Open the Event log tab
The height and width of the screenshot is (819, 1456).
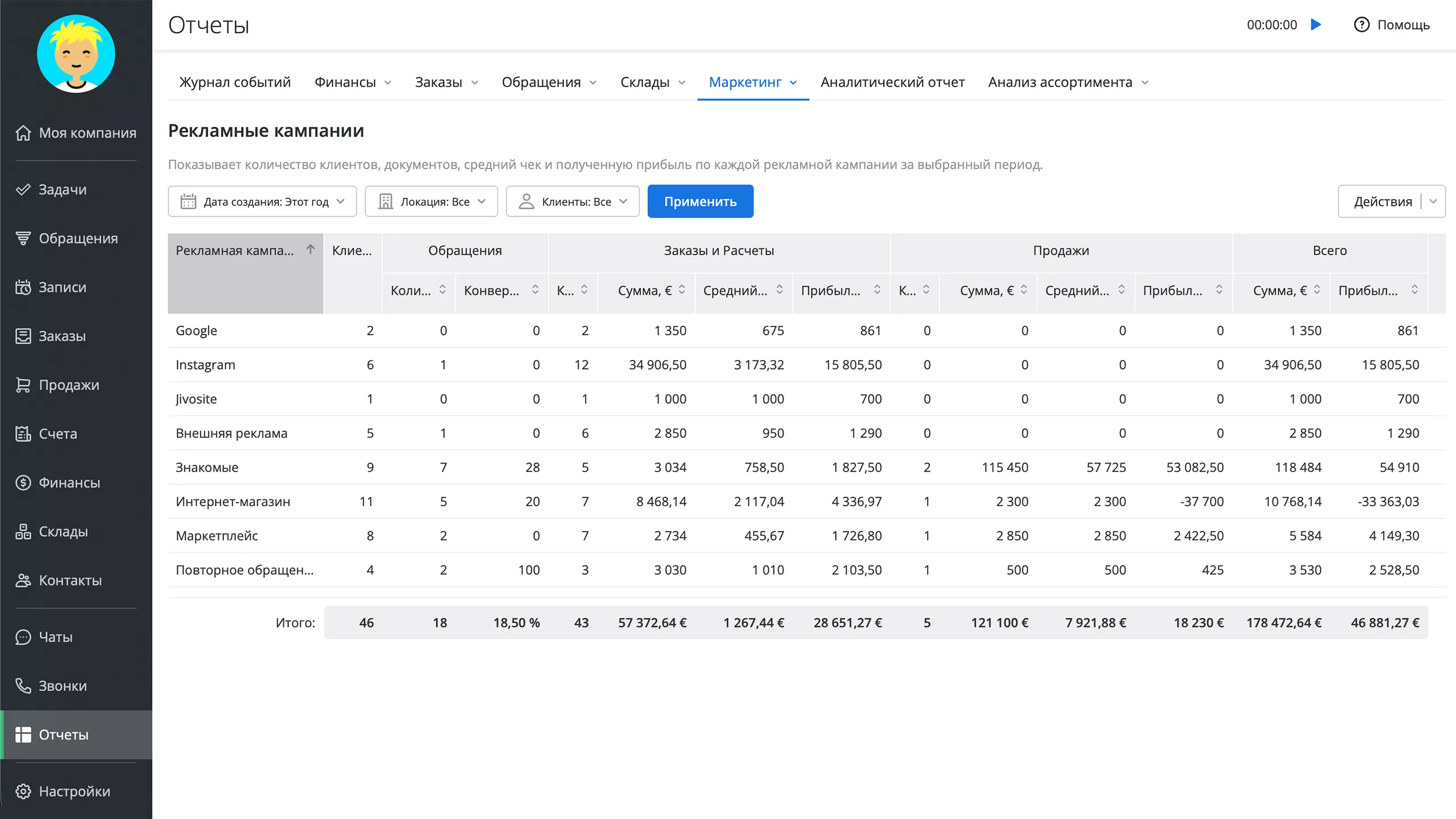tap(235, 82)
